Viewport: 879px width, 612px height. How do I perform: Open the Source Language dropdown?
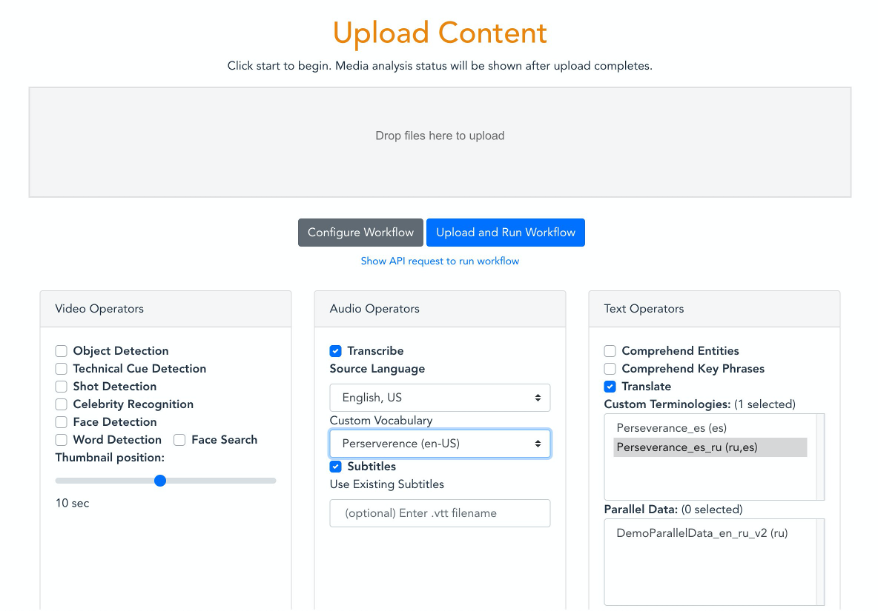tap(439, 397)
